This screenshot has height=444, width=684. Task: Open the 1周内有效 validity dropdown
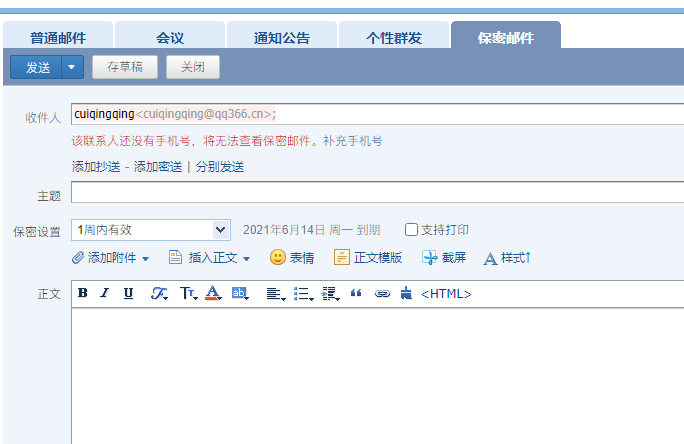[x=151, y=230]
